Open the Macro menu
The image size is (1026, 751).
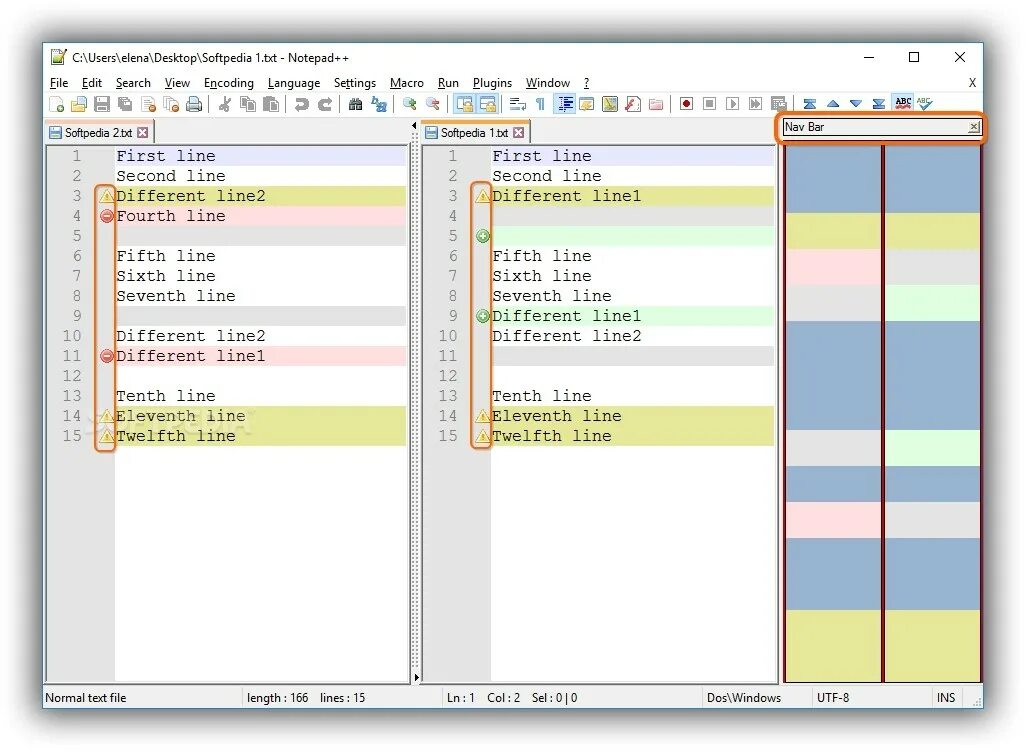pos(406,83)
